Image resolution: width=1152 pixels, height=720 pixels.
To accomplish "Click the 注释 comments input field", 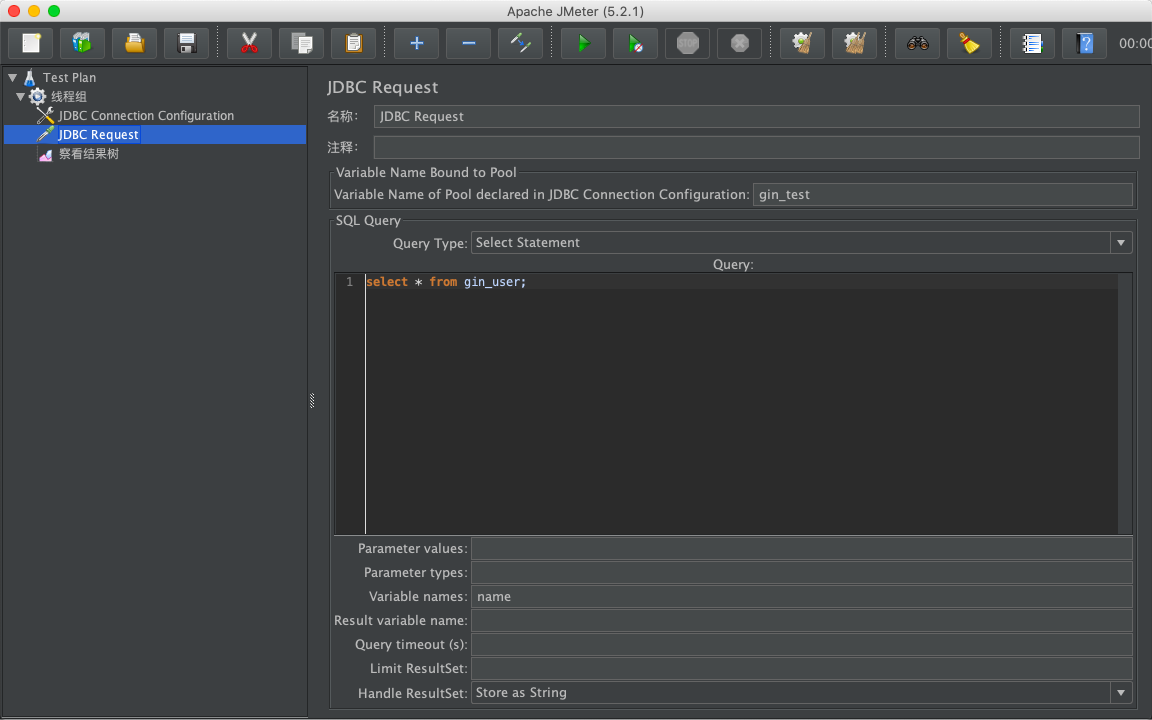I will [756, 147].
